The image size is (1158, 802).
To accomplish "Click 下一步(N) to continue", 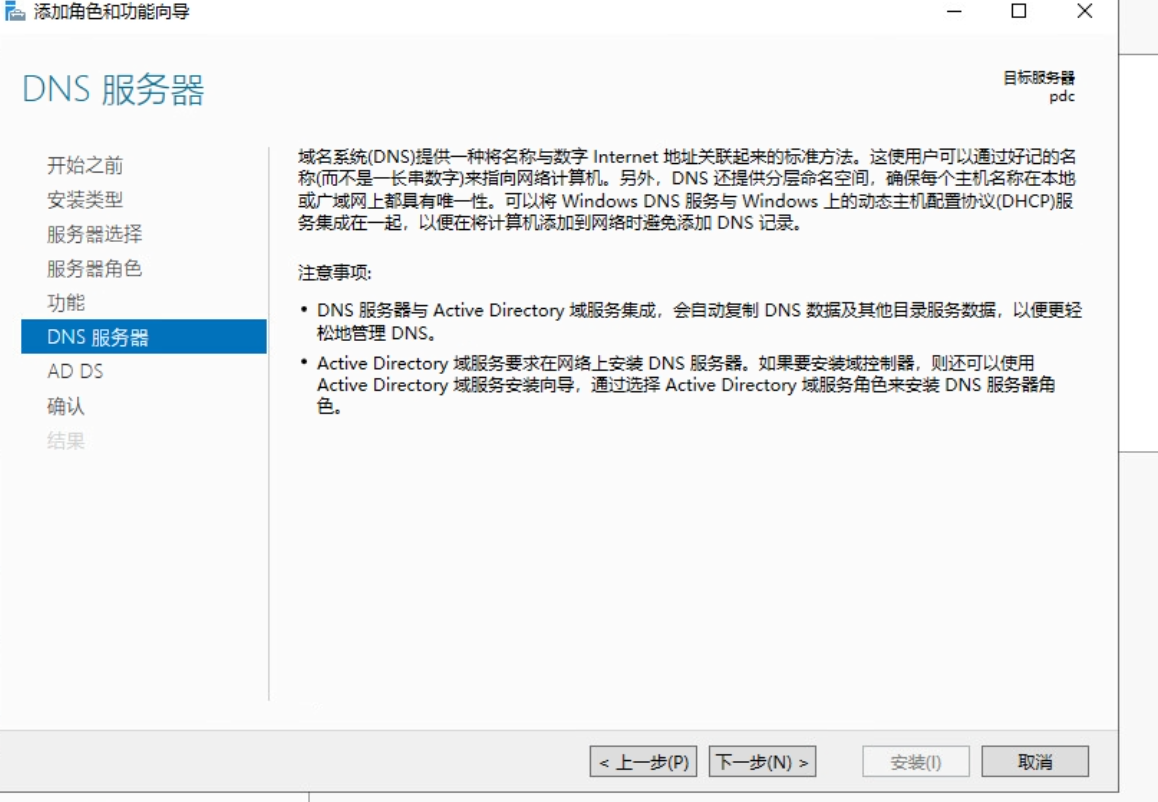I will [x=762, y=761].
